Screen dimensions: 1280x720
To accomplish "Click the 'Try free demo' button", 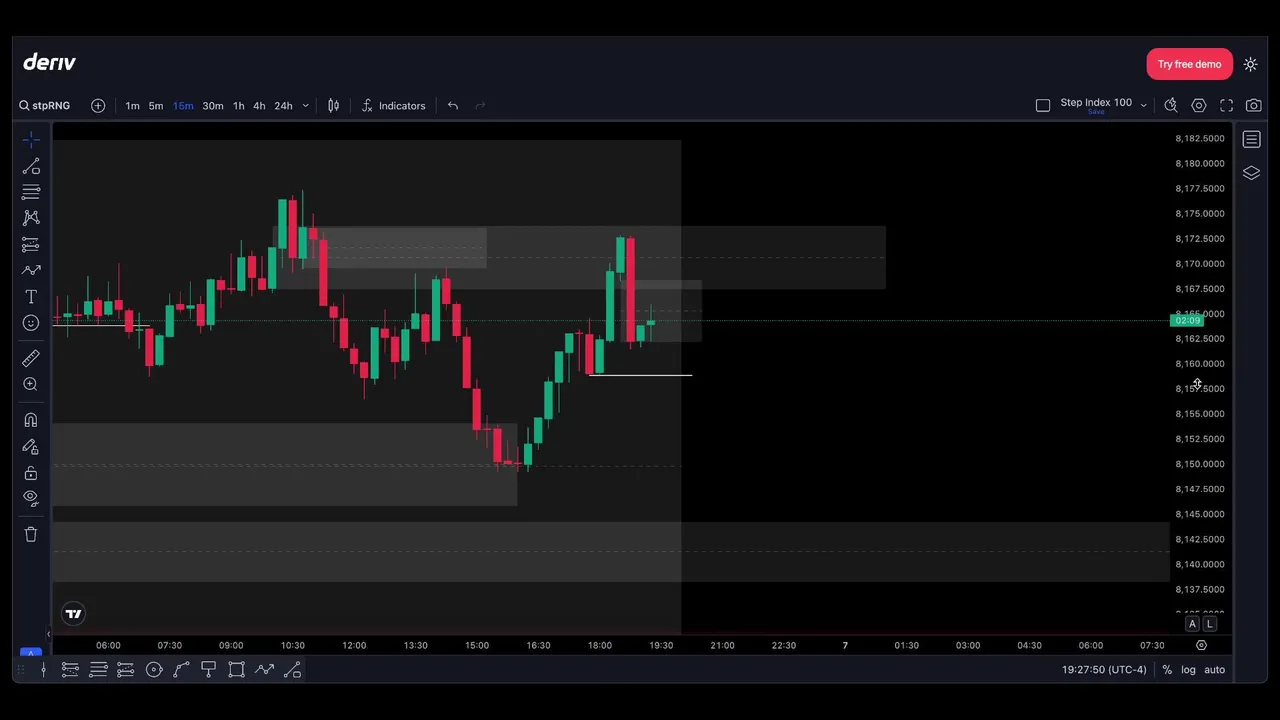I will 1190,64.
